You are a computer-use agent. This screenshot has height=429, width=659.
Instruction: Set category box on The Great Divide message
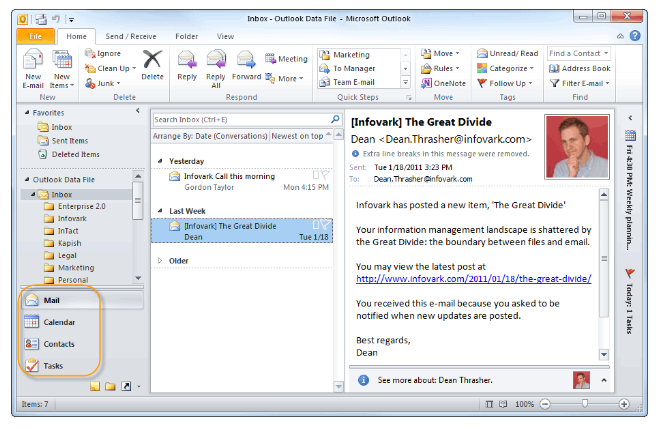click(316, 225)
